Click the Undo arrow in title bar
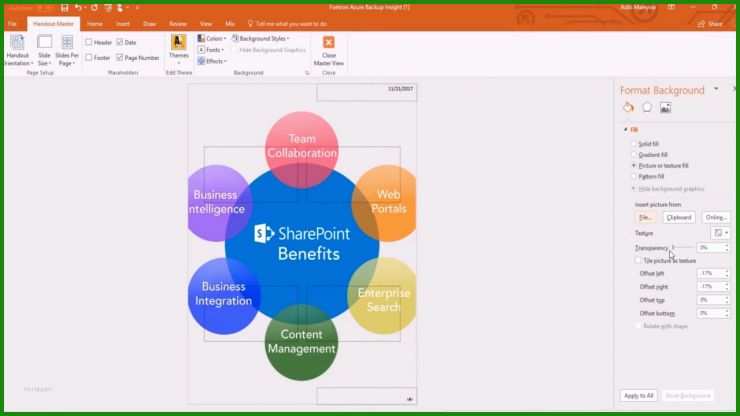740x416 pixels. 78,8
